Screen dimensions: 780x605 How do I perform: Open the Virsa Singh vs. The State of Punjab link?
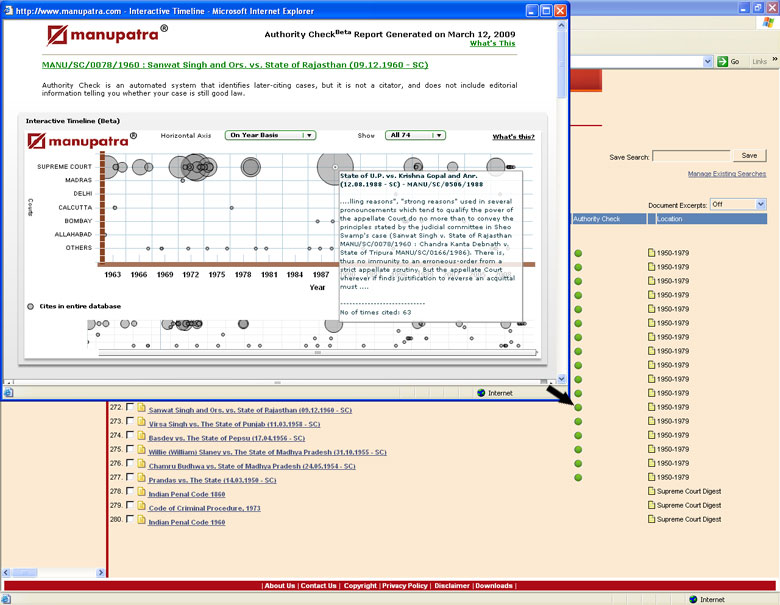click(234, 424)
